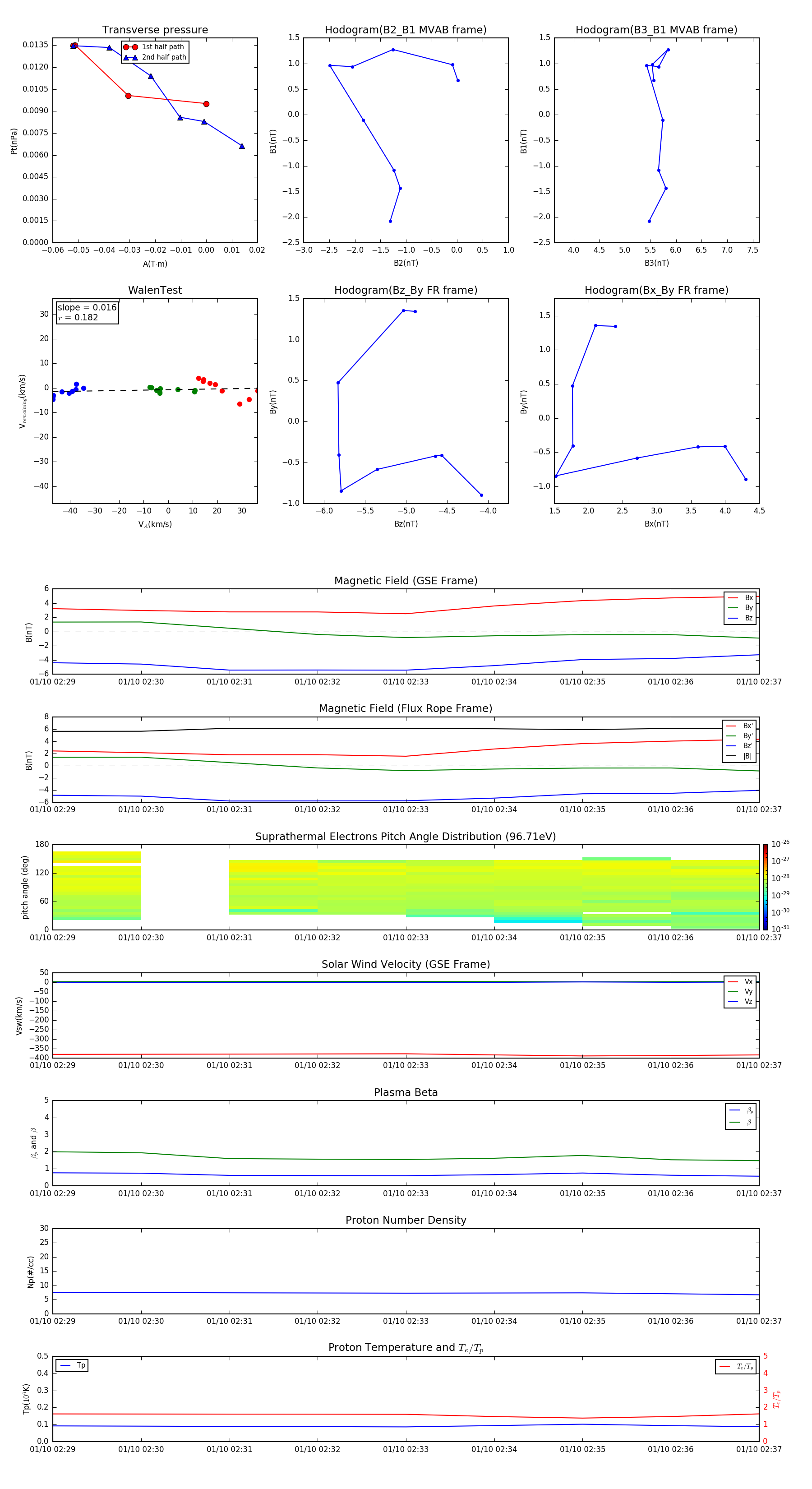Image resolution: width=812 pixels, height=1489 pixels.
Task: Click the '1st half path' legend entry
Action: coord(154,47)
